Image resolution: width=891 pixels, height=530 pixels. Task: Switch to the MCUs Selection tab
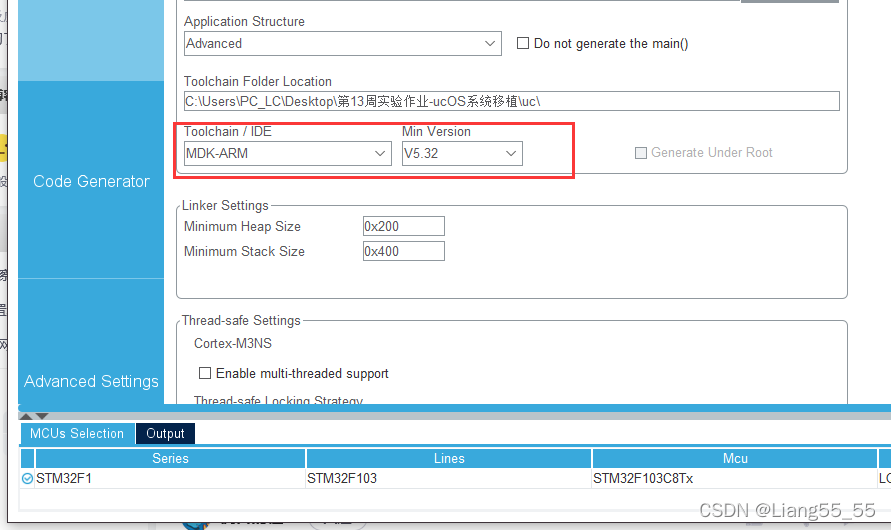click(77, 433)
